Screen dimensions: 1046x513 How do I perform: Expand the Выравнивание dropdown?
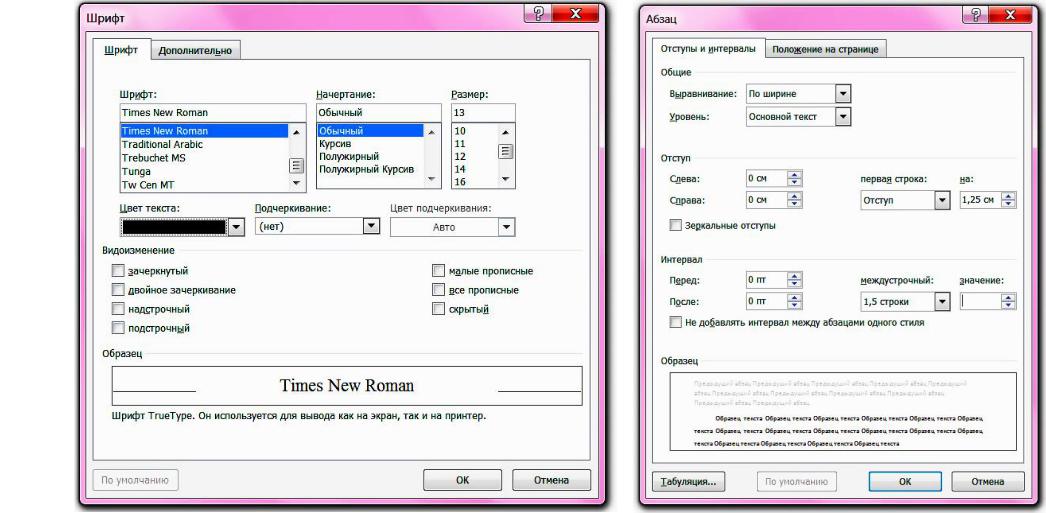(843, 94)
